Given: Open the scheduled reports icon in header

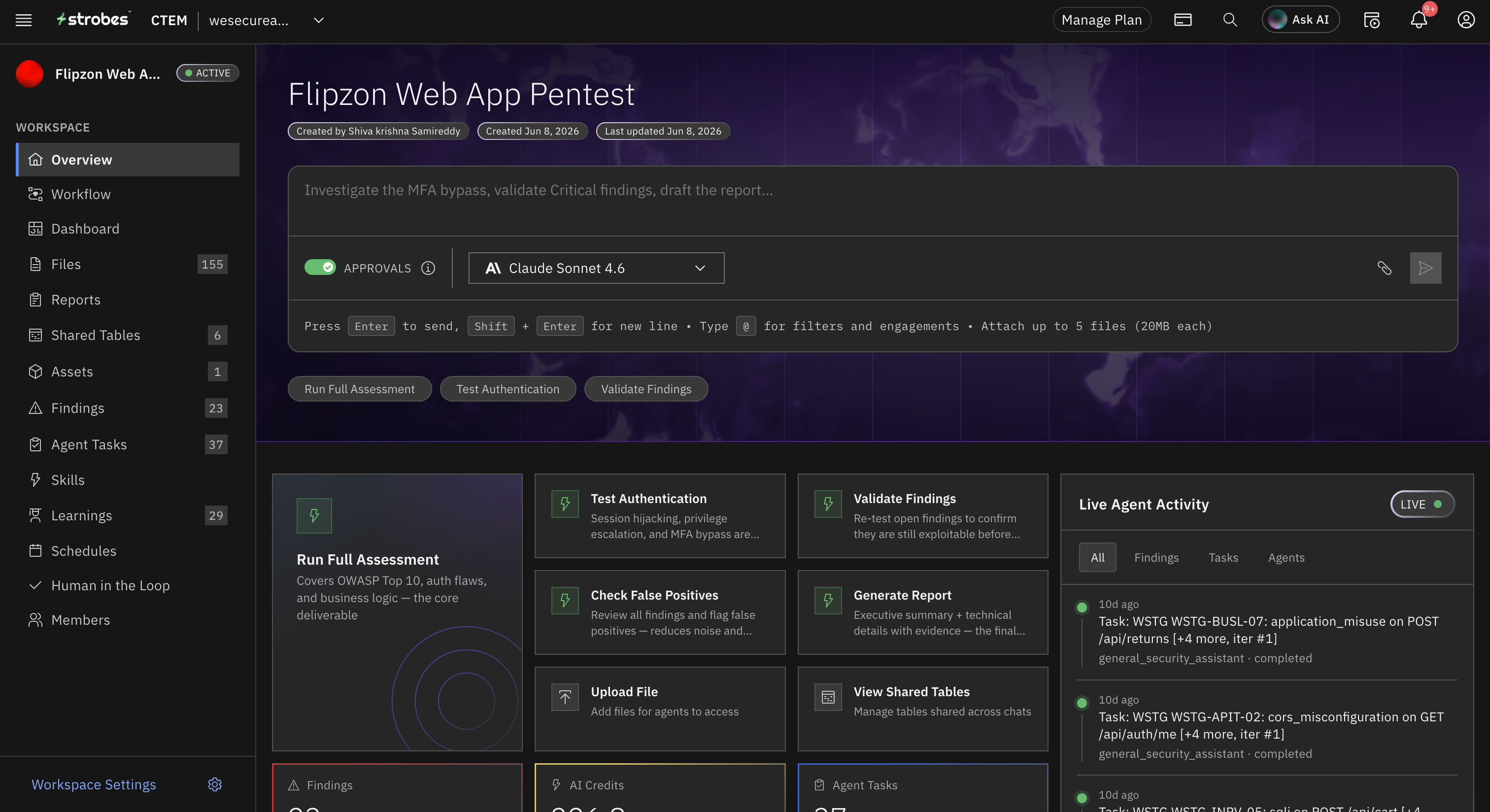Looking at the screenshot, I should (1371, 20).
